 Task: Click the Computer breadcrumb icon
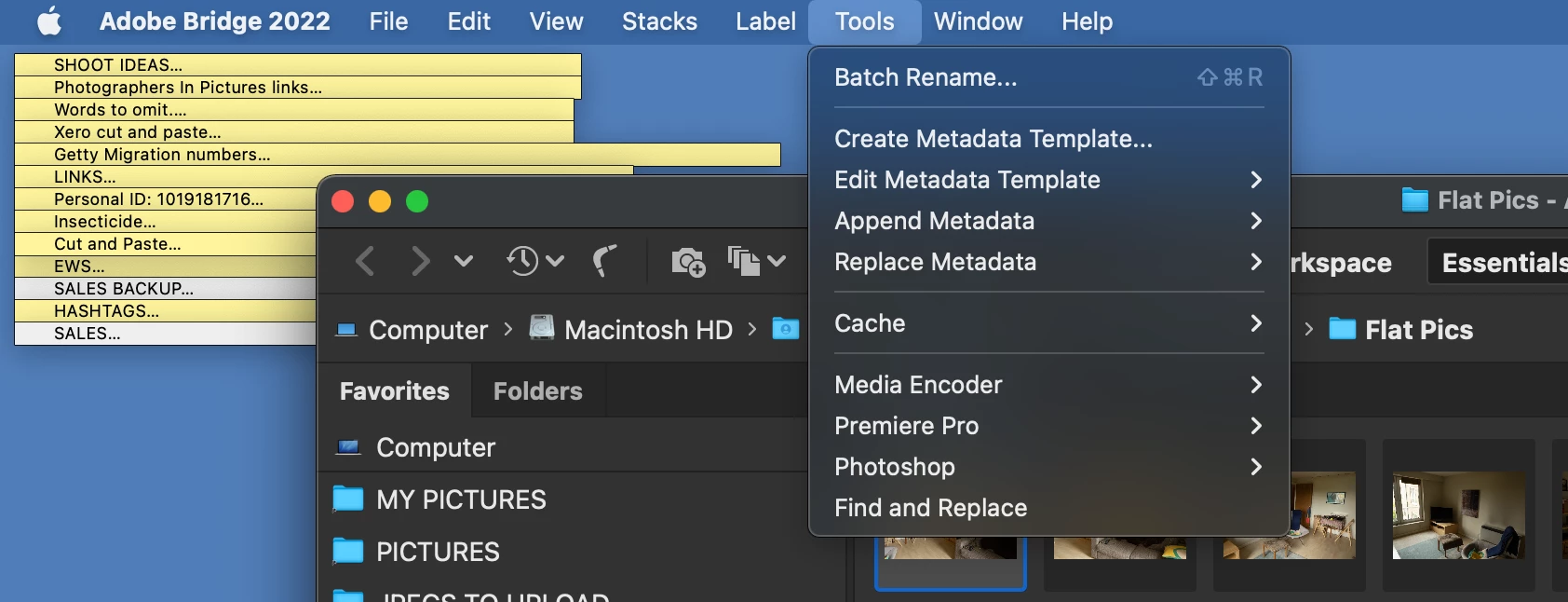(346, 329)
